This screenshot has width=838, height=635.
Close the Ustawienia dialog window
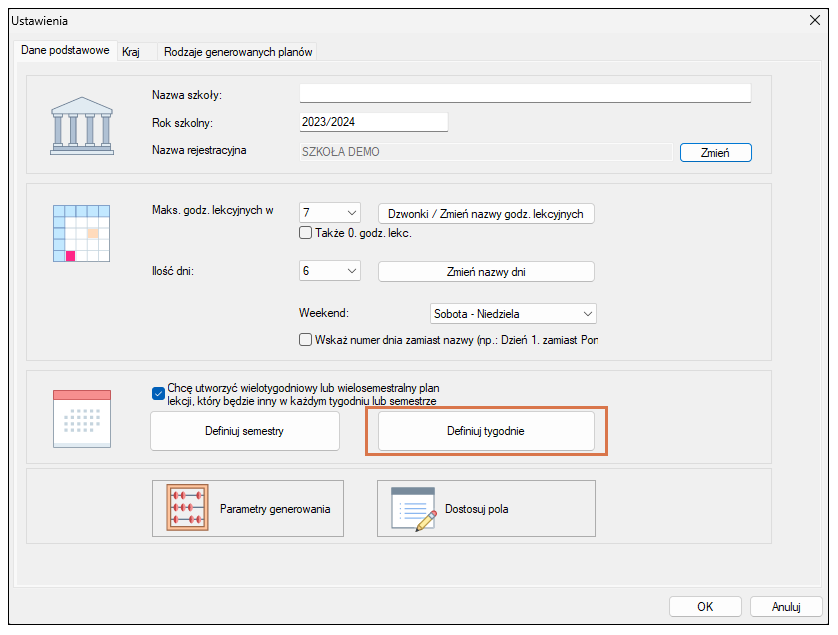coord(813,20)
